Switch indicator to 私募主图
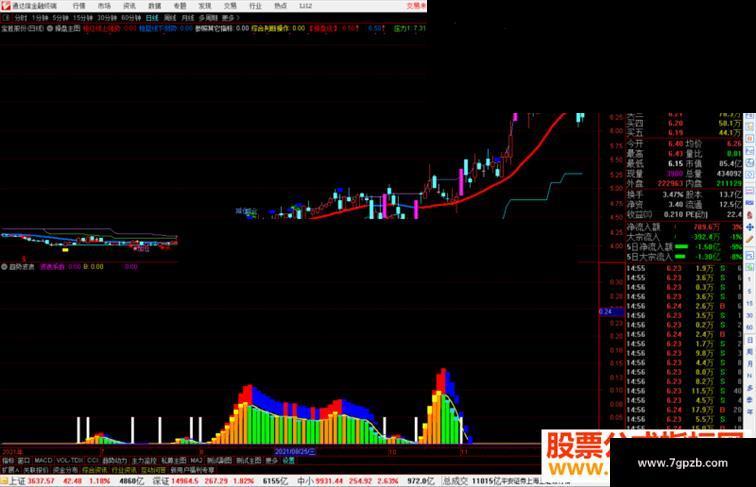This screenshot has width=756, height=487. click(x=173, y=461)
